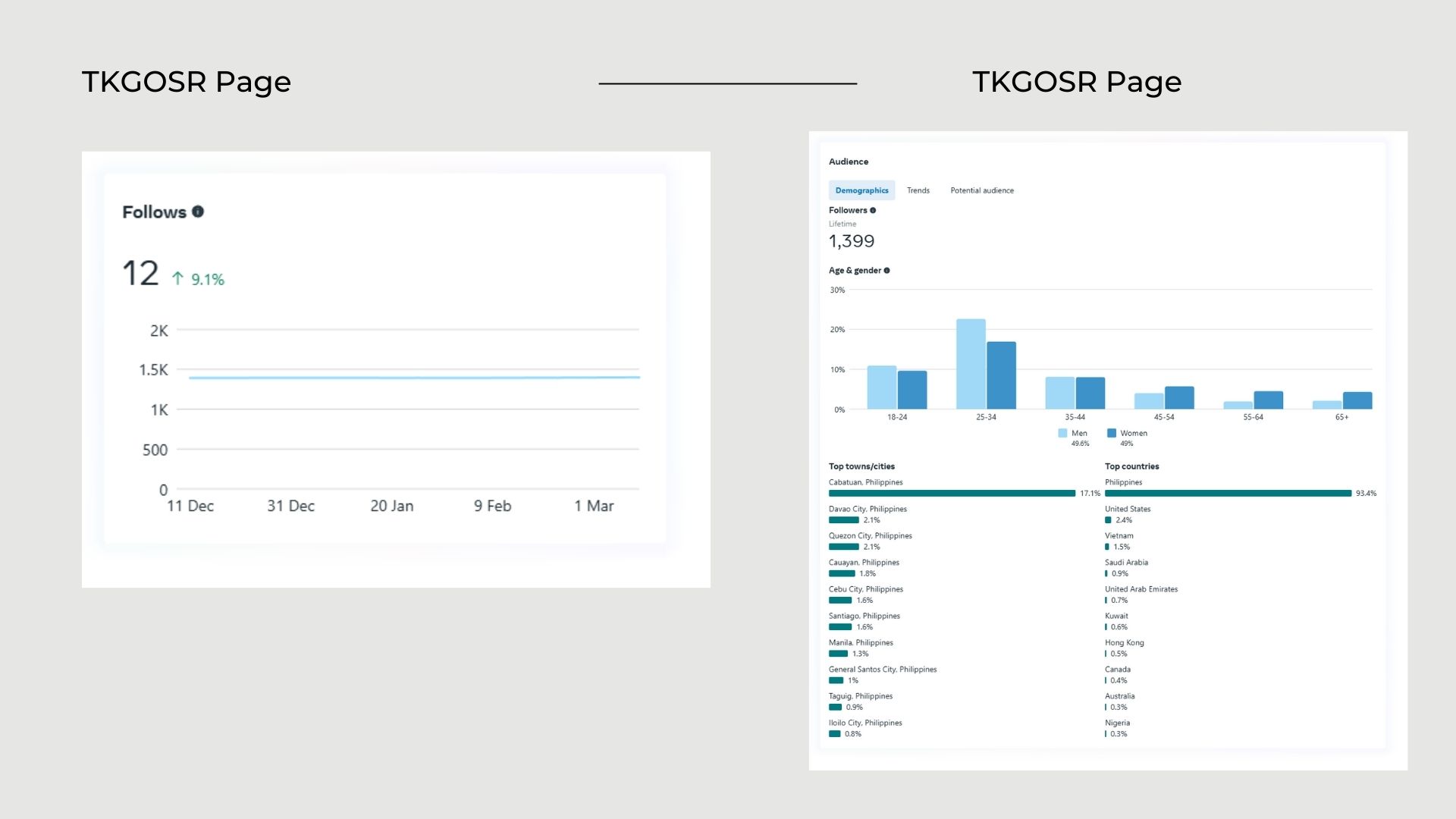Select the Potential audience tab

pyautogui.click(x=981, y=190)
